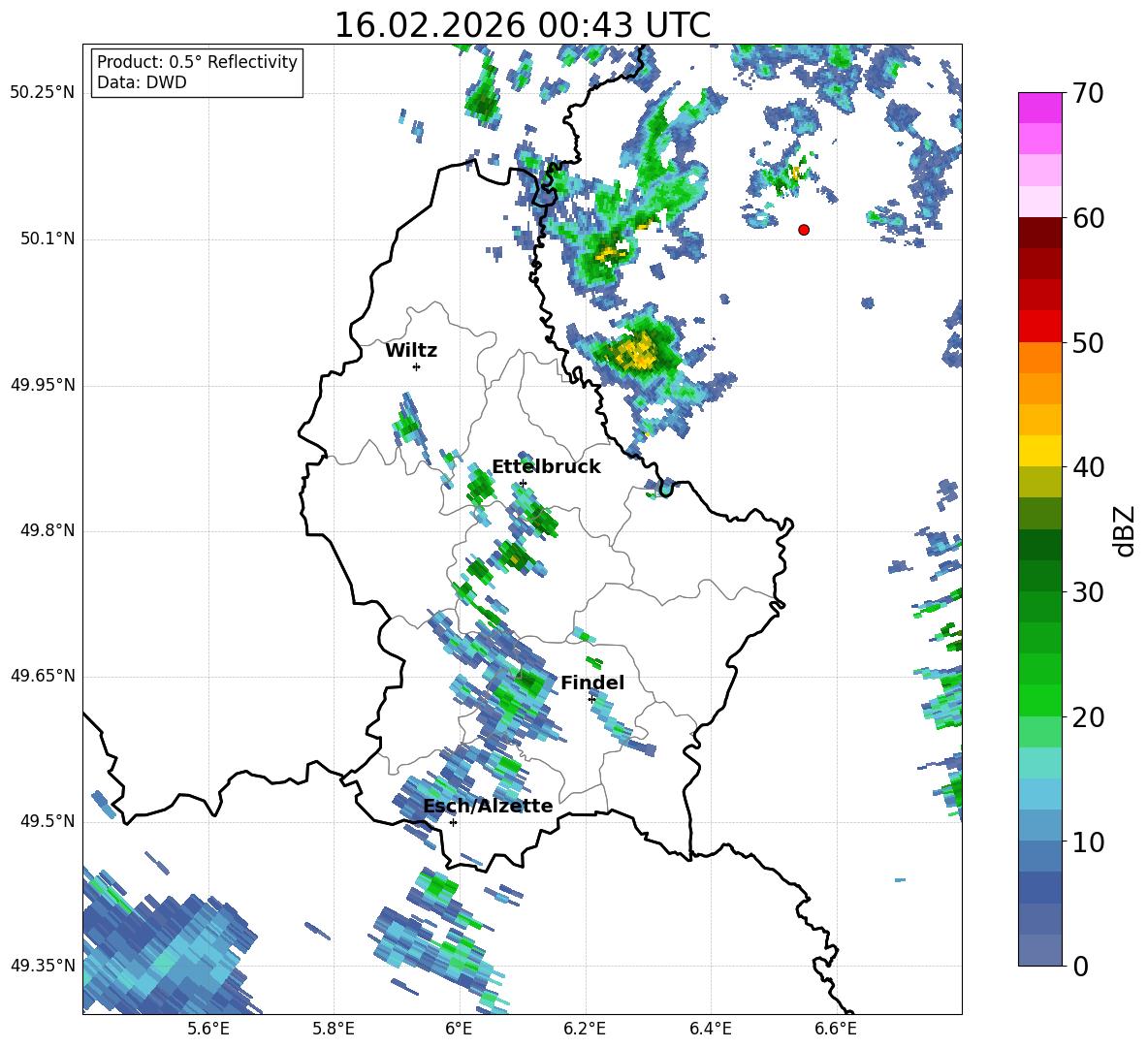The height and width of the screenshot is (1048, 1148).
Task: Click the dBZ colorbar axis label
Action: click(x=1125, y=530)
